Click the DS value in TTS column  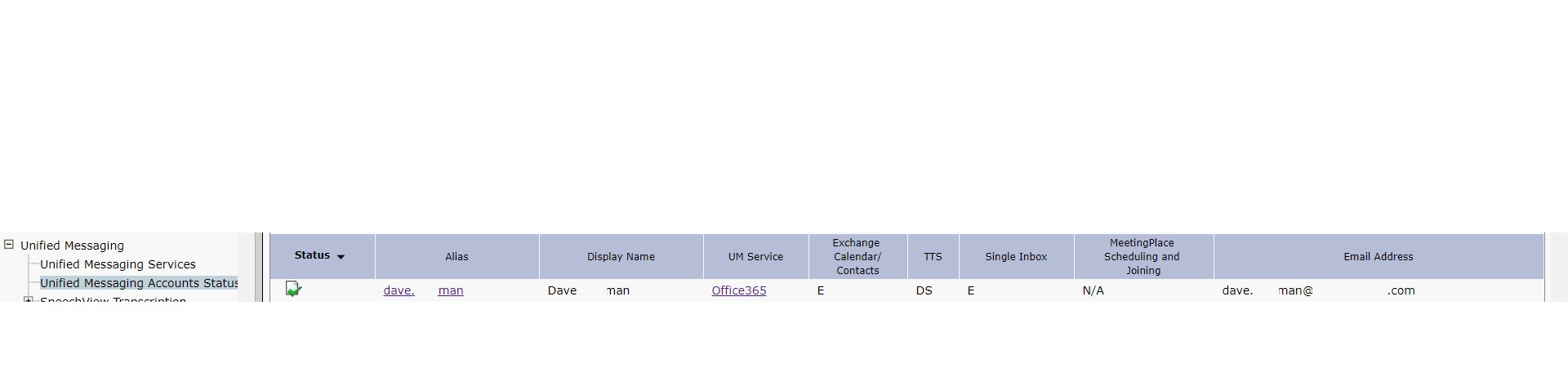(x=924, y=290)
